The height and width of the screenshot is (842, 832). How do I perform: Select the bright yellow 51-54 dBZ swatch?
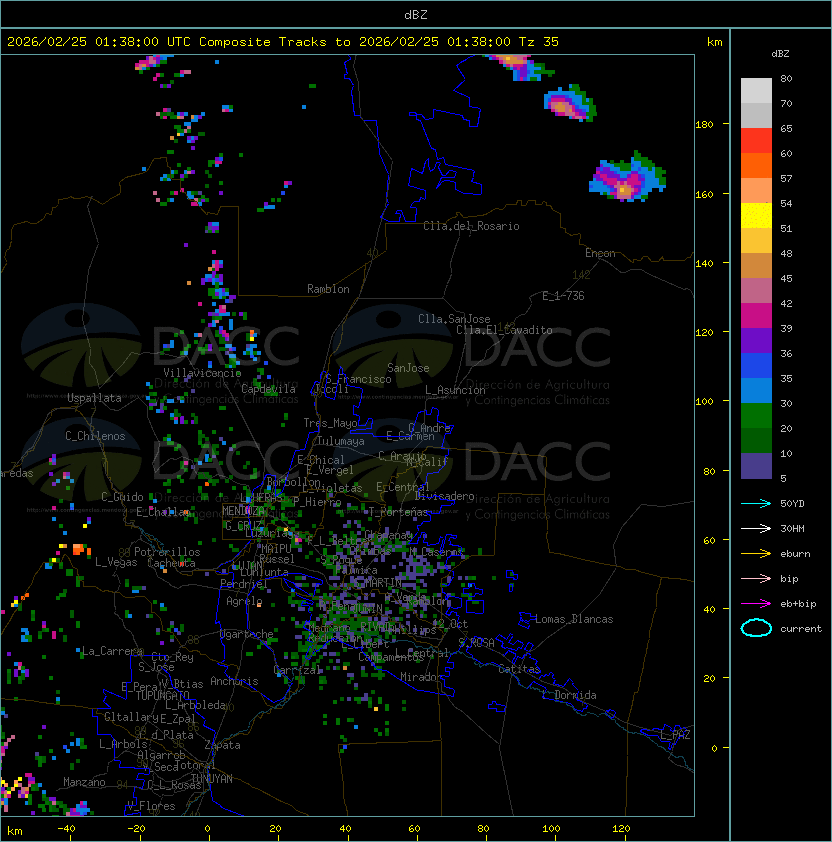tap(756, 215)
